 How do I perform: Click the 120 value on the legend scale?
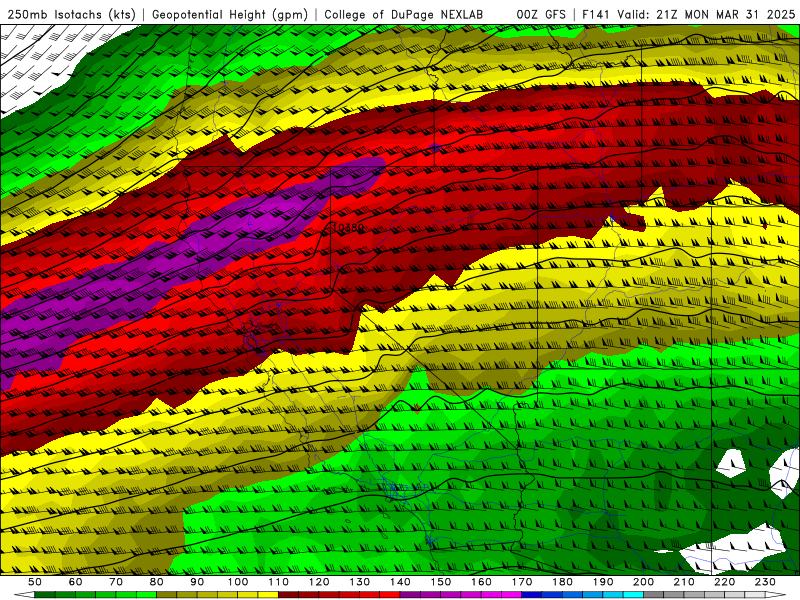click(x=319, y=582)
